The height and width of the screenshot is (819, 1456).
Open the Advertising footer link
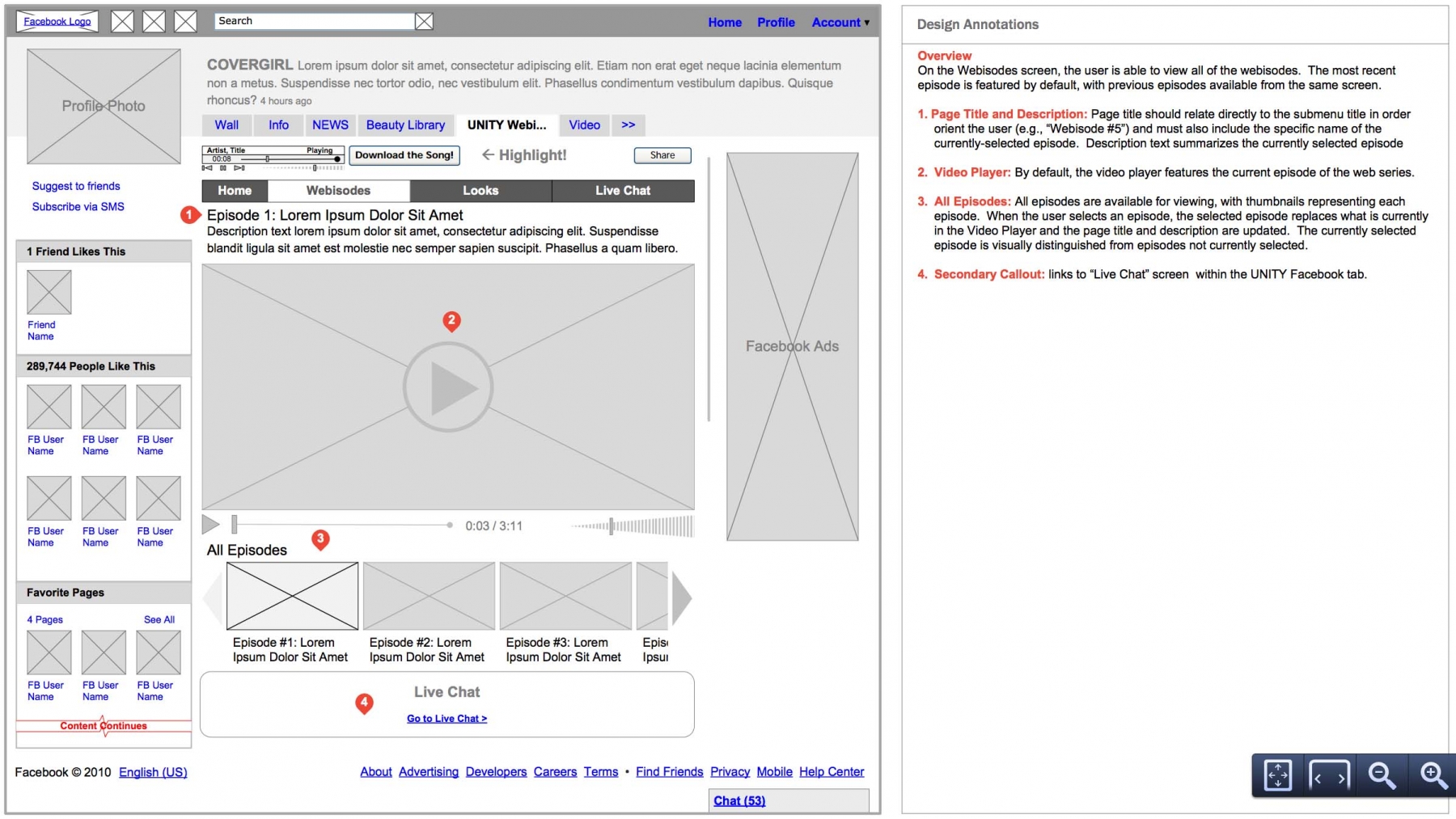[x=429, y=772]
